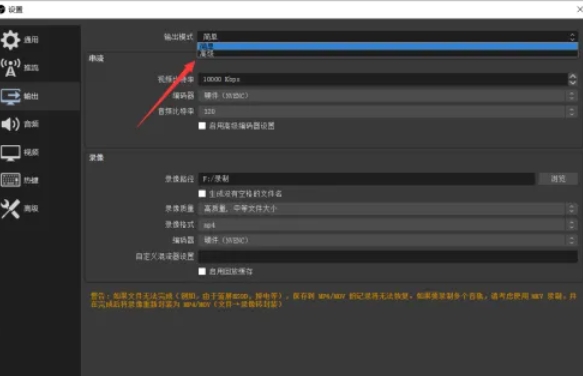Open Stream settings antenna icon
Viewport: 583px width, 376px height.
pos(10,68)
